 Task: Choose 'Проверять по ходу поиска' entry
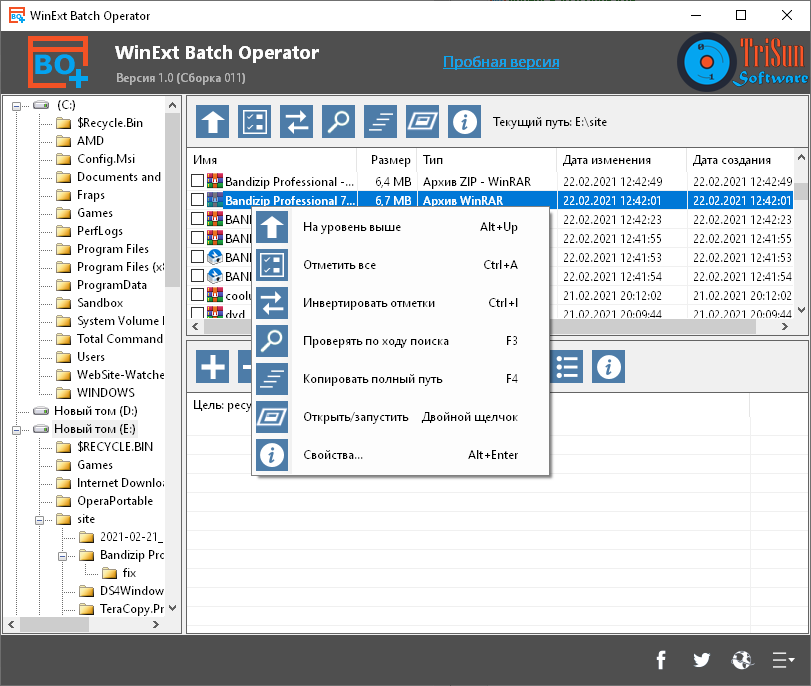[376, 341]
